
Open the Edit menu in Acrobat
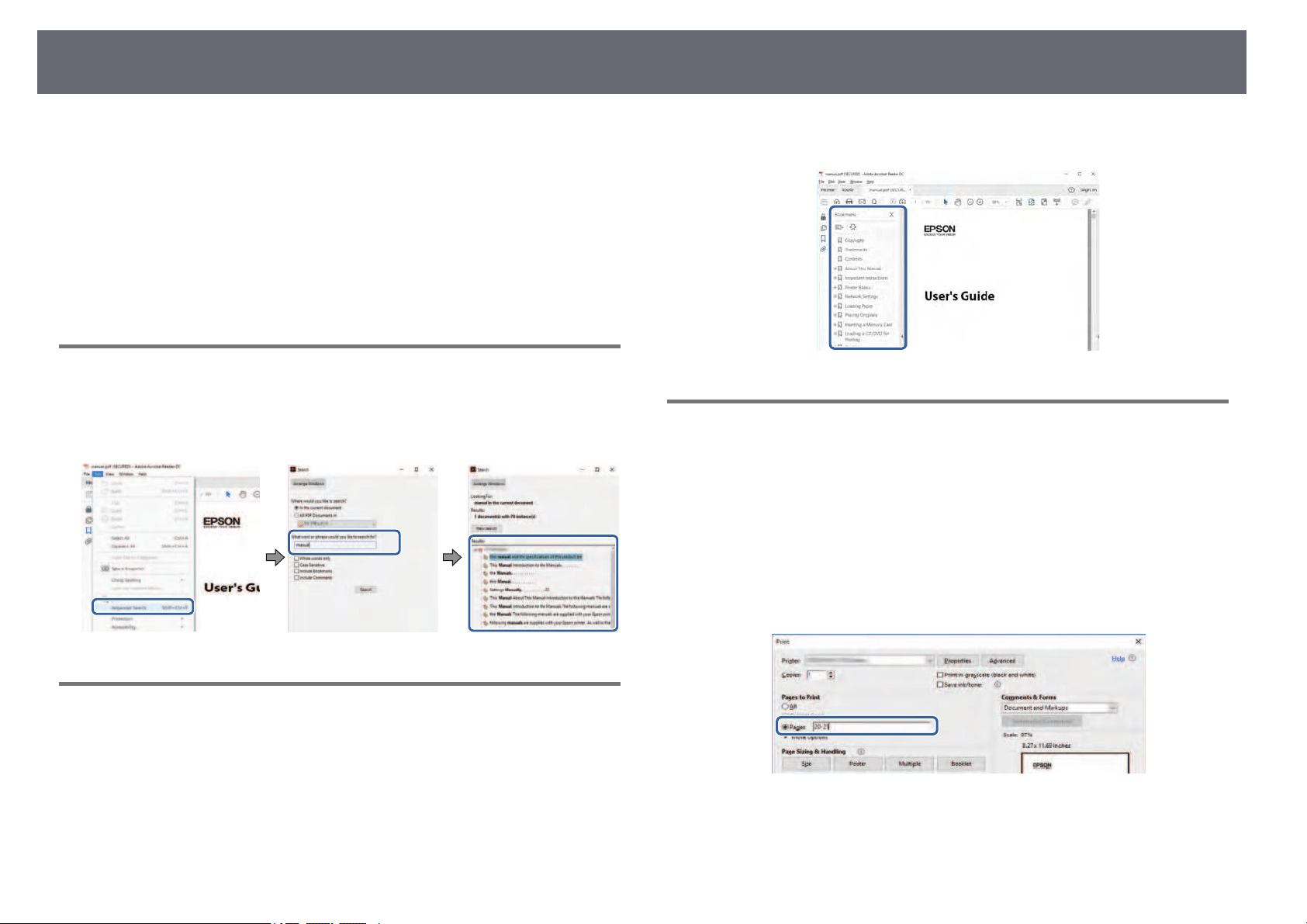pos(98,474)
